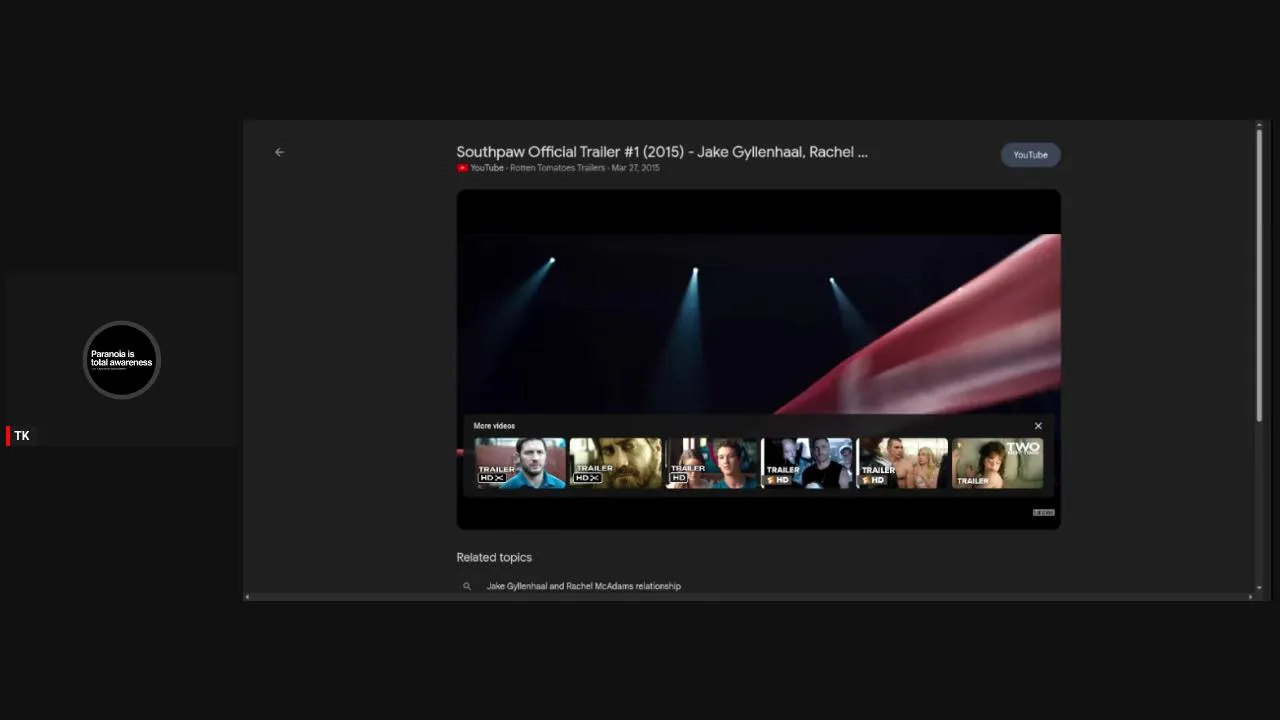Open the YouTube button
The width and height of the screenshot is (1280, 720).
pyautogui.click(x=1030, y=155)
